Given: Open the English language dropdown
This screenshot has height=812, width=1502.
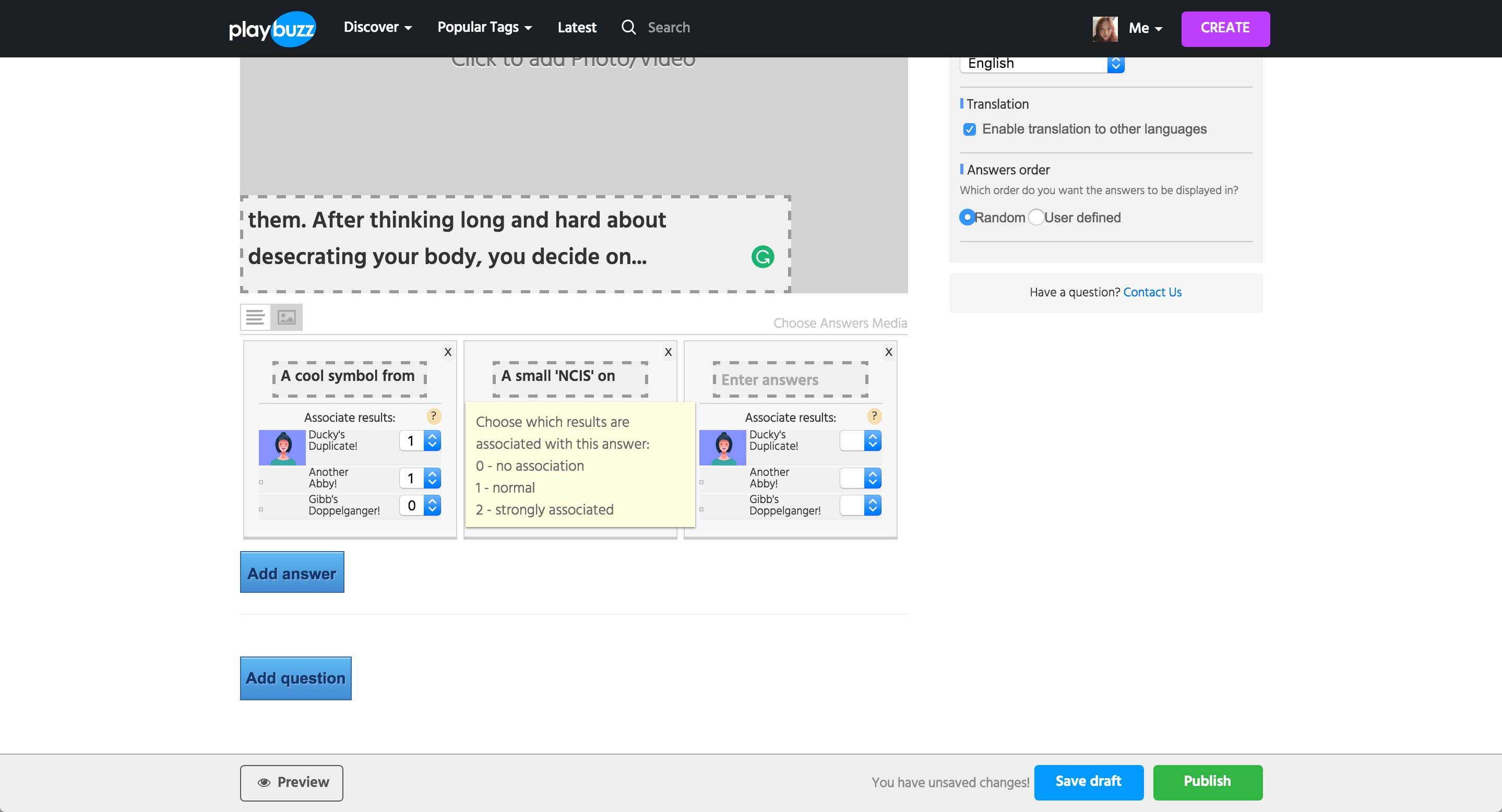Looking at the screenshot, I should point(1041,64).
